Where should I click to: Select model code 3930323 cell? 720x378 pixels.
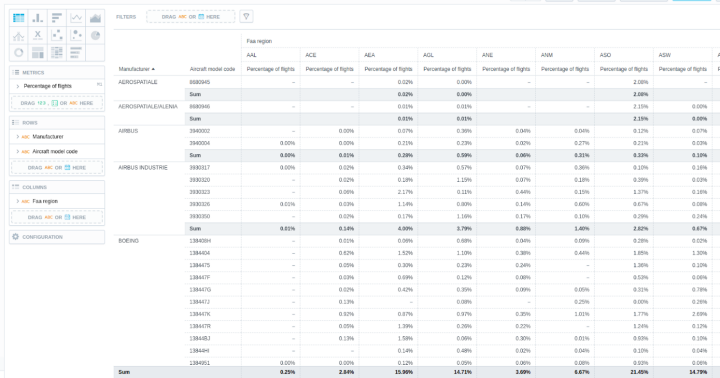click(x=200, y=192)
